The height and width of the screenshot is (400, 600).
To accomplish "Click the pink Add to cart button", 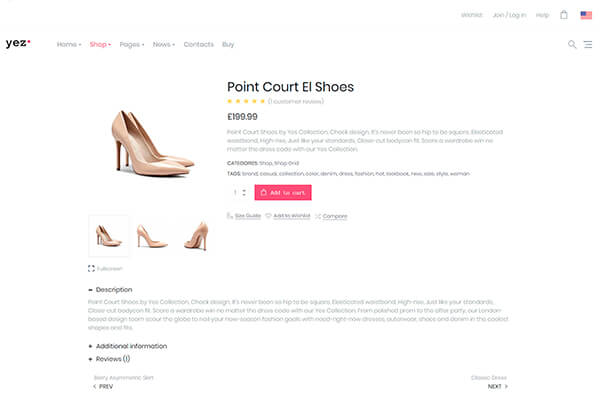I will pos(283,193).
